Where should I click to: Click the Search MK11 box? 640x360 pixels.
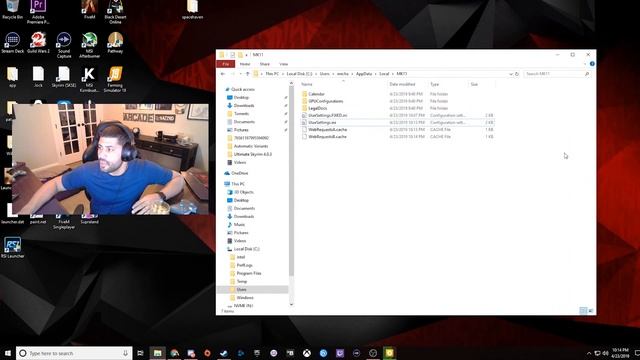[557, 74]
